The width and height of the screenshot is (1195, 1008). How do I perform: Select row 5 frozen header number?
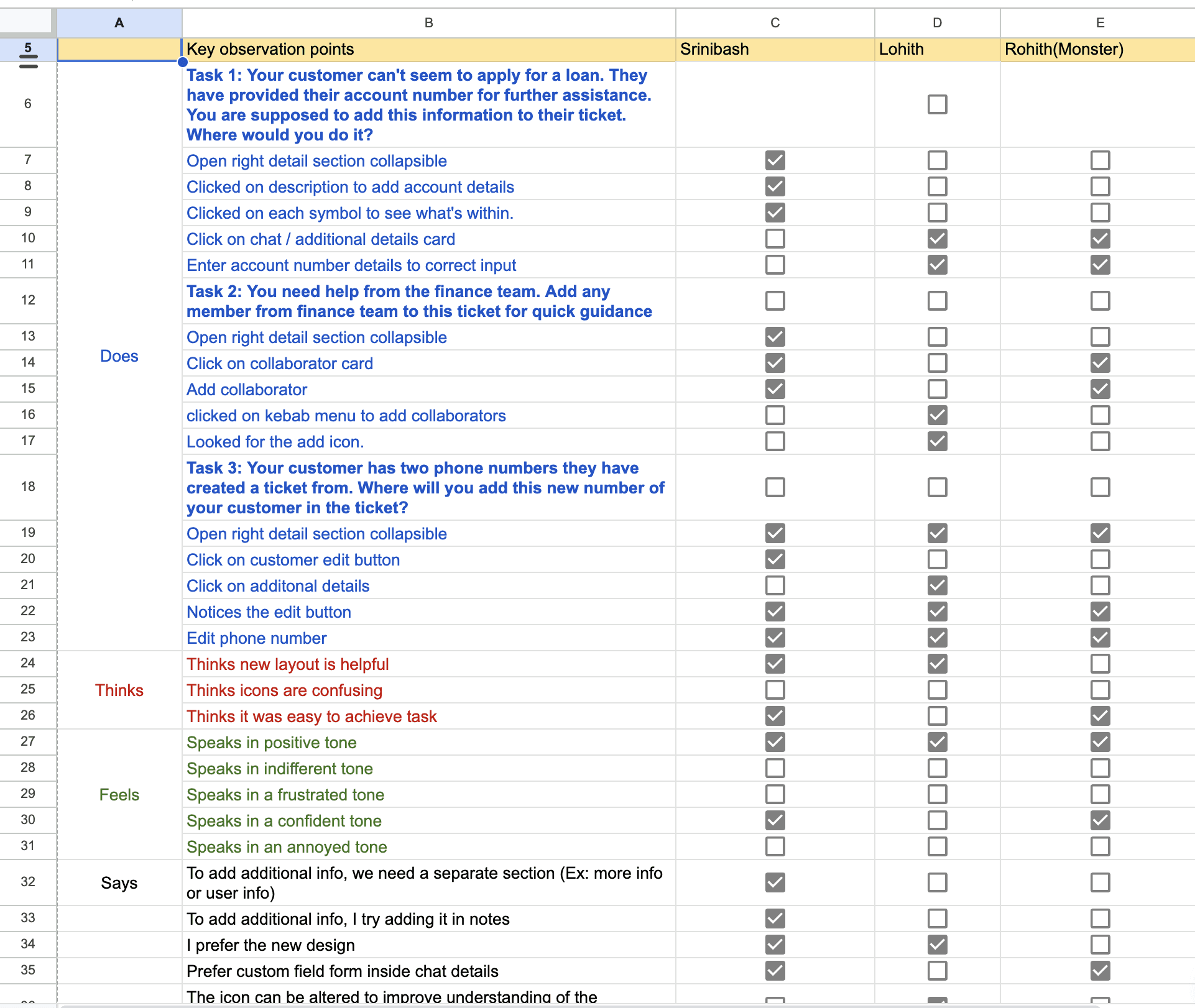point(28,48)
